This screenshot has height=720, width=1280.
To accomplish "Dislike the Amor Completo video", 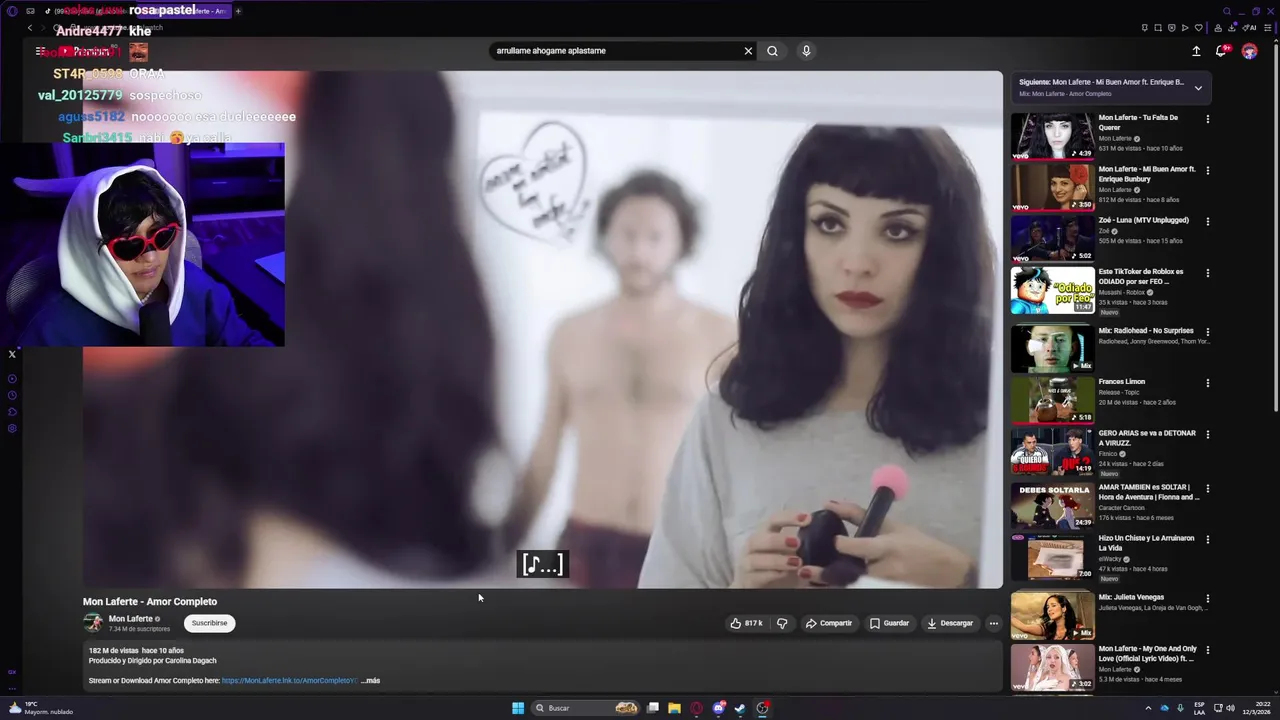I will point(782,623).
